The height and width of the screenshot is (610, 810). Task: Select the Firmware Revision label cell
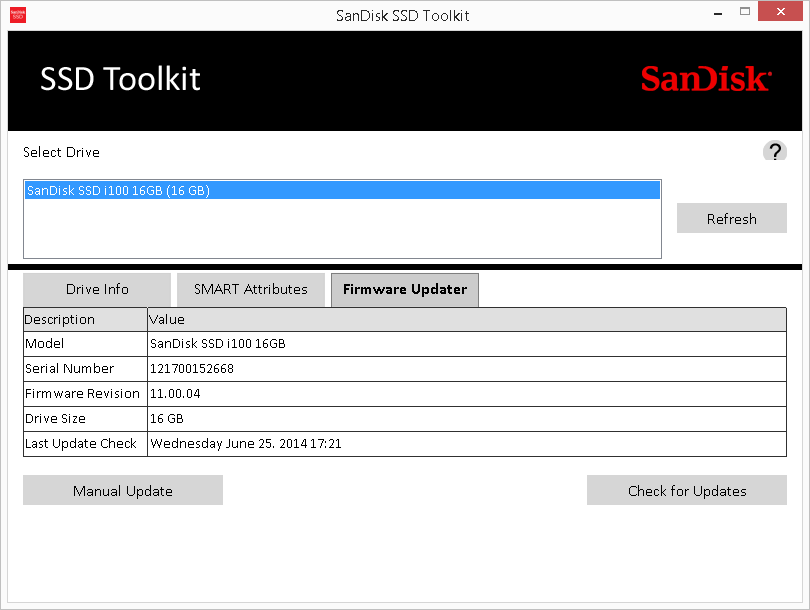pos(85,394)
